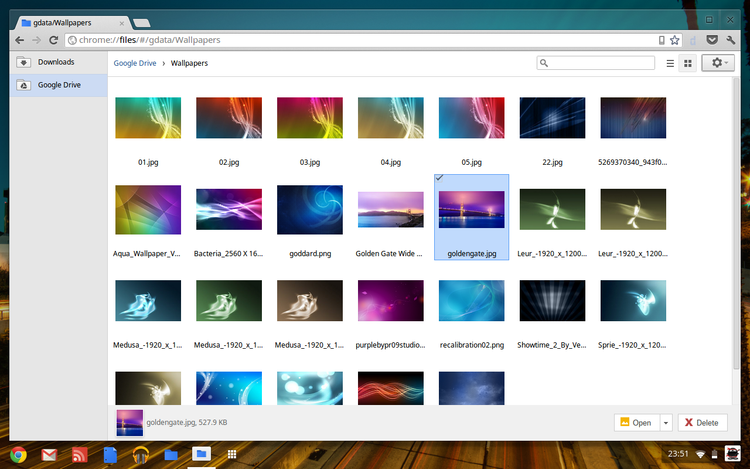
Task: Click the browser back arrow
Action: (x=18, y=40)
